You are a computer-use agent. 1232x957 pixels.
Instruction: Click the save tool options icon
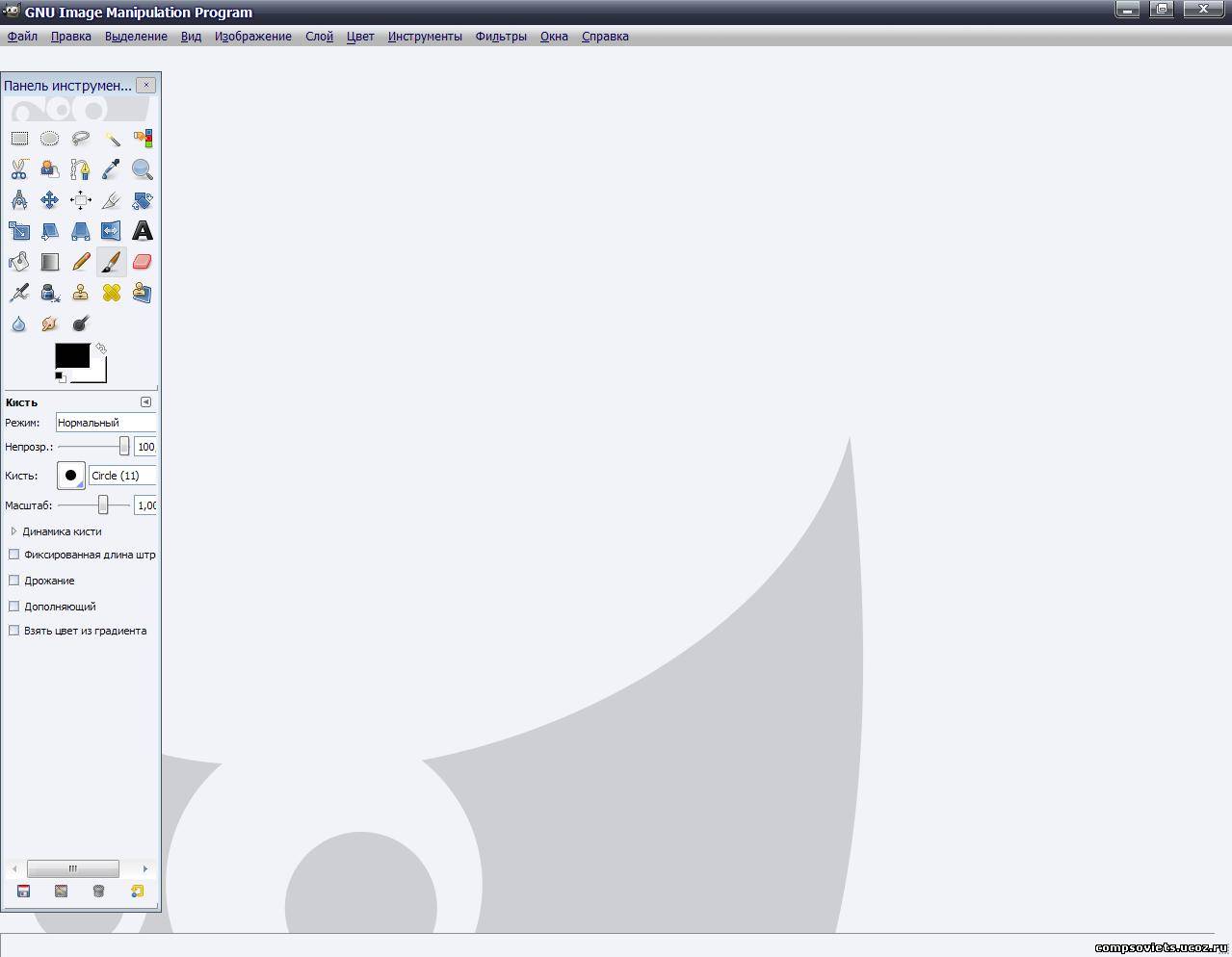tap(24, 892)
